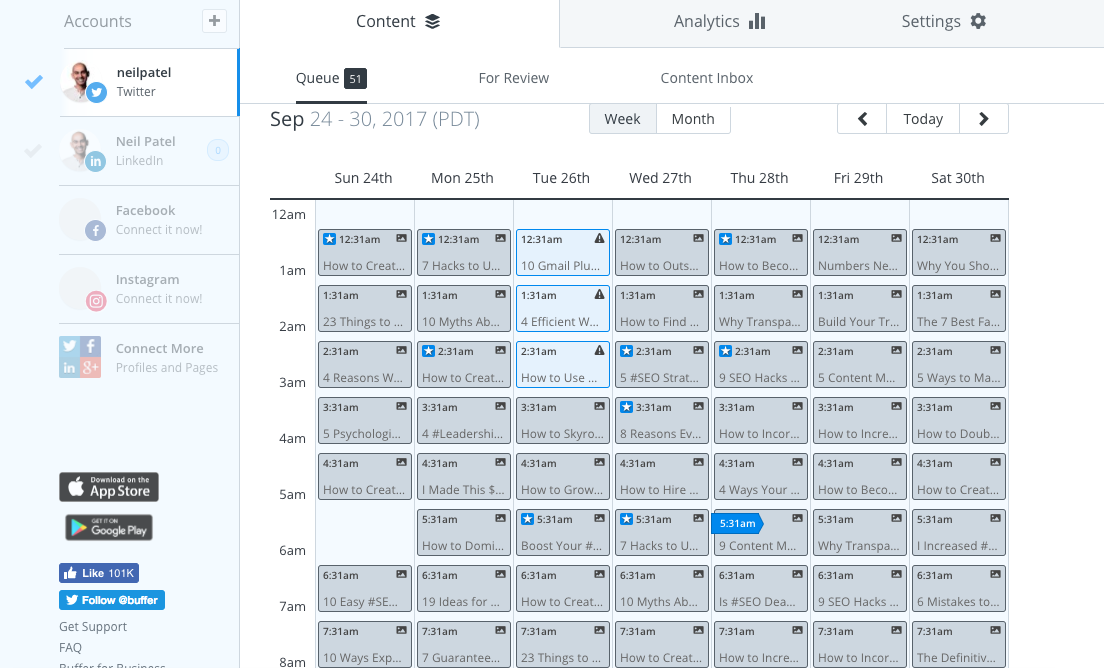Click the Content layers icon
Viewport: 1104px width, 668px height.
click(432, 22)
